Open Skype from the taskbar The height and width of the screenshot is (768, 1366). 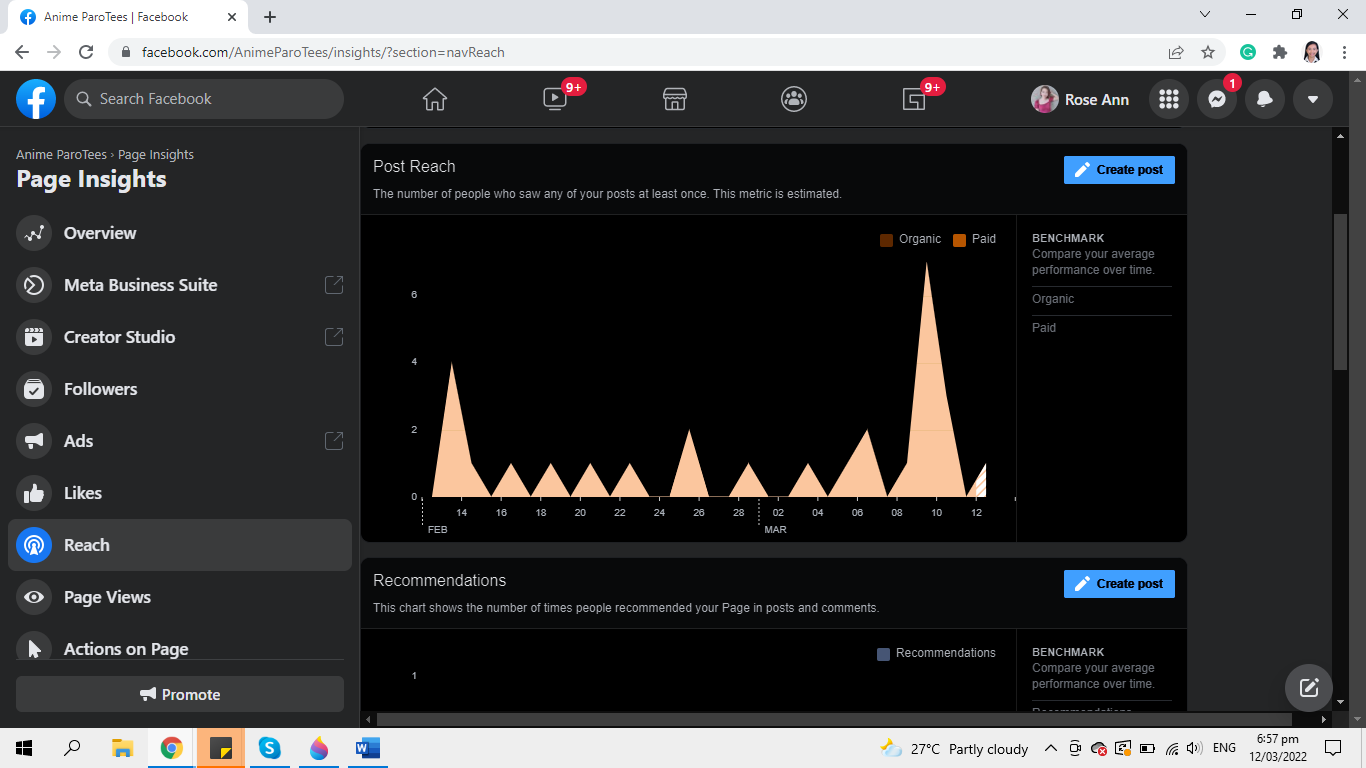[x=269, y=748]
